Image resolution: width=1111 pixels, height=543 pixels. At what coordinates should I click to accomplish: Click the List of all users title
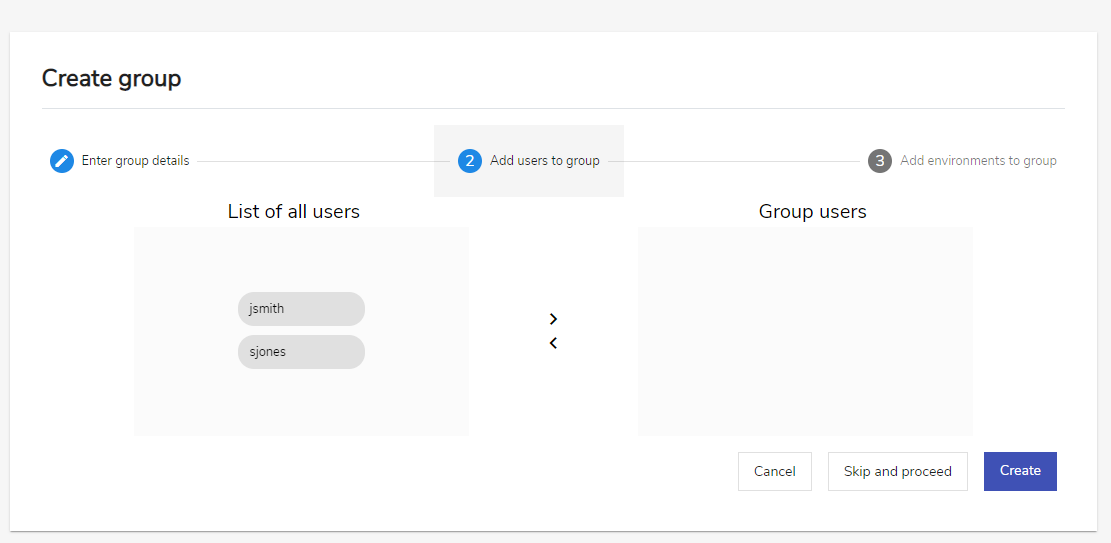(x=293, y=211)
